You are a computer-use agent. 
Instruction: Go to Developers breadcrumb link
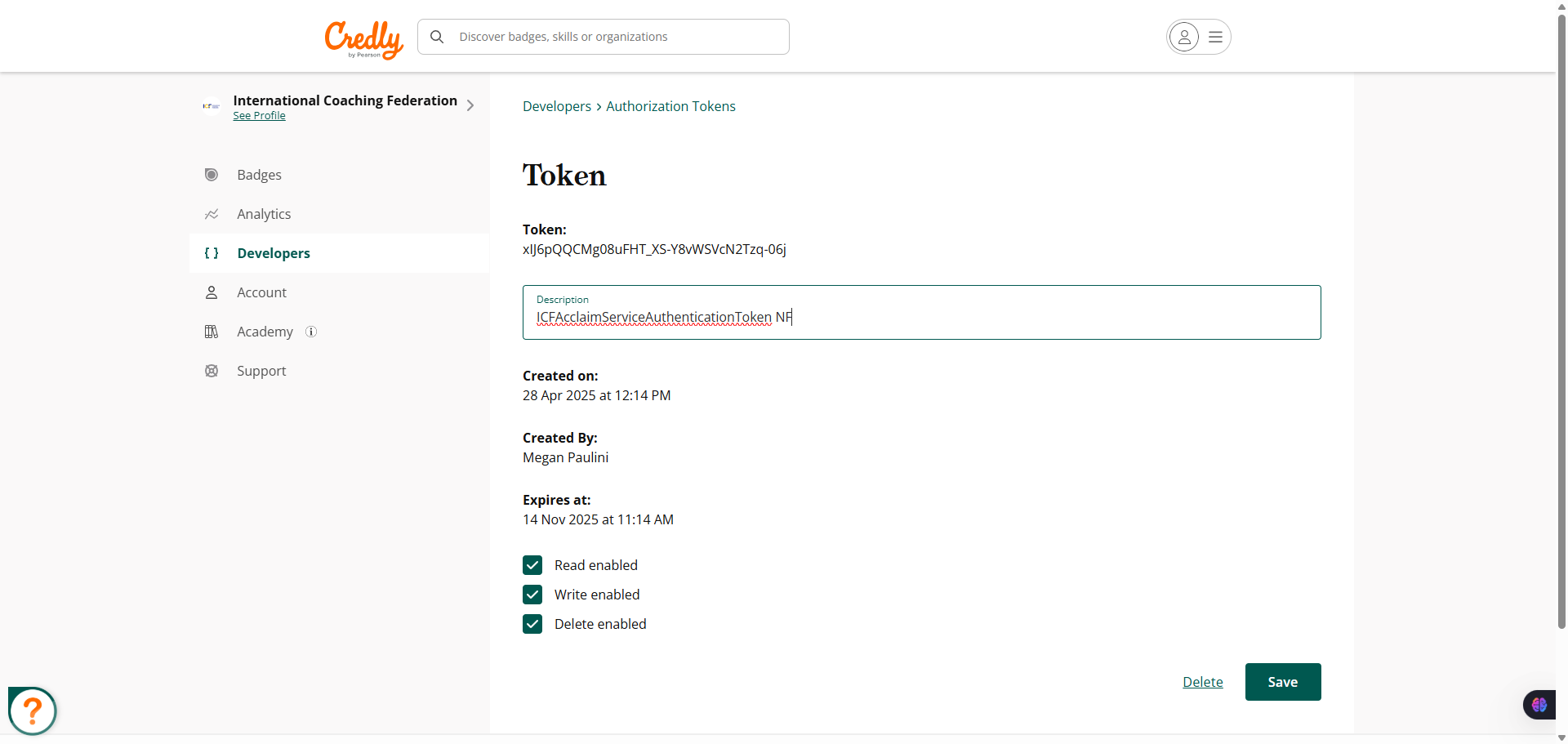pyautogui.click(x=557, y=106)
